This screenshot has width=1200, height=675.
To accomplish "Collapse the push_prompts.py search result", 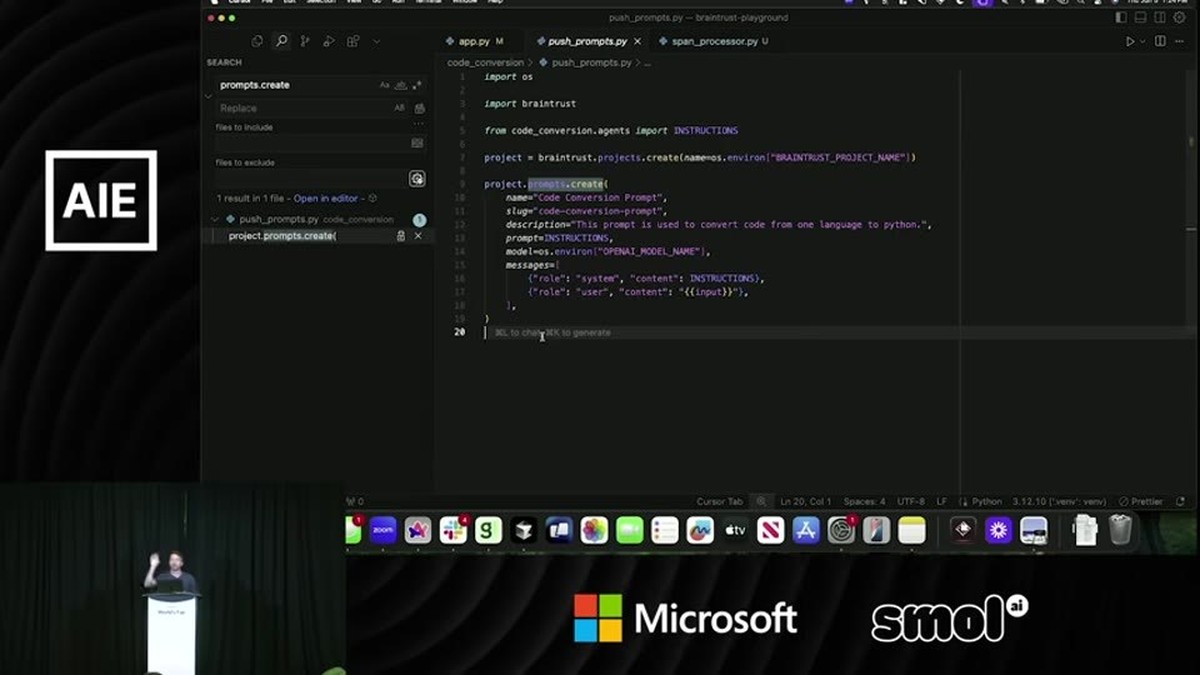I will (215, 219).
